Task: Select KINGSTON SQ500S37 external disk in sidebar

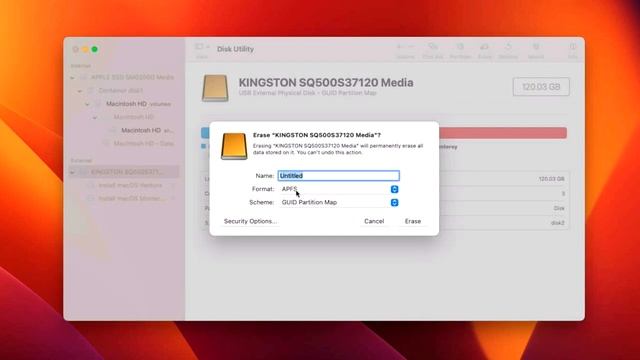Action: (124, 172)
